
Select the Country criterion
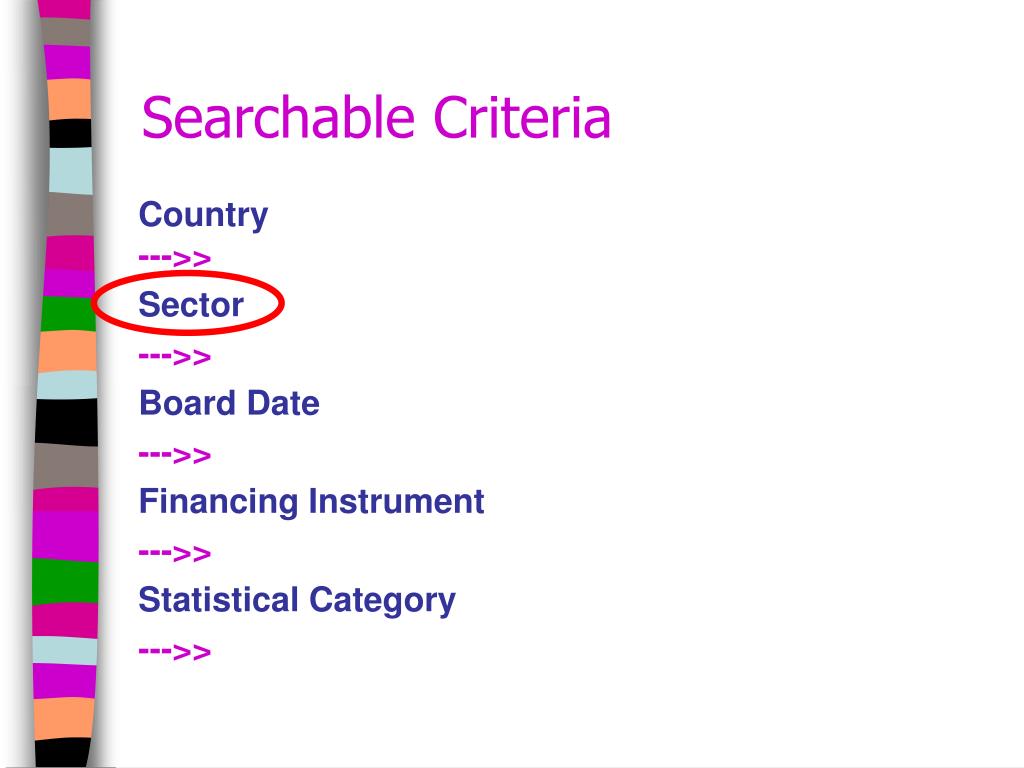203,215
